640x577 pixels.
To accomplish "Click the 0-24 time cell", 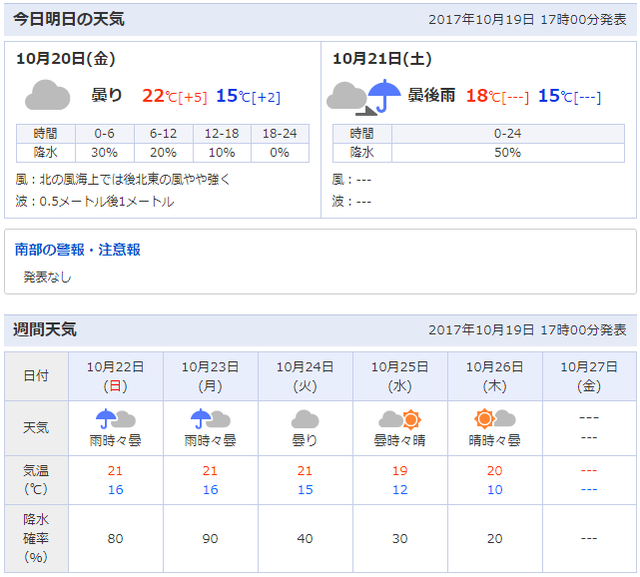I will [x=508, y=133].
